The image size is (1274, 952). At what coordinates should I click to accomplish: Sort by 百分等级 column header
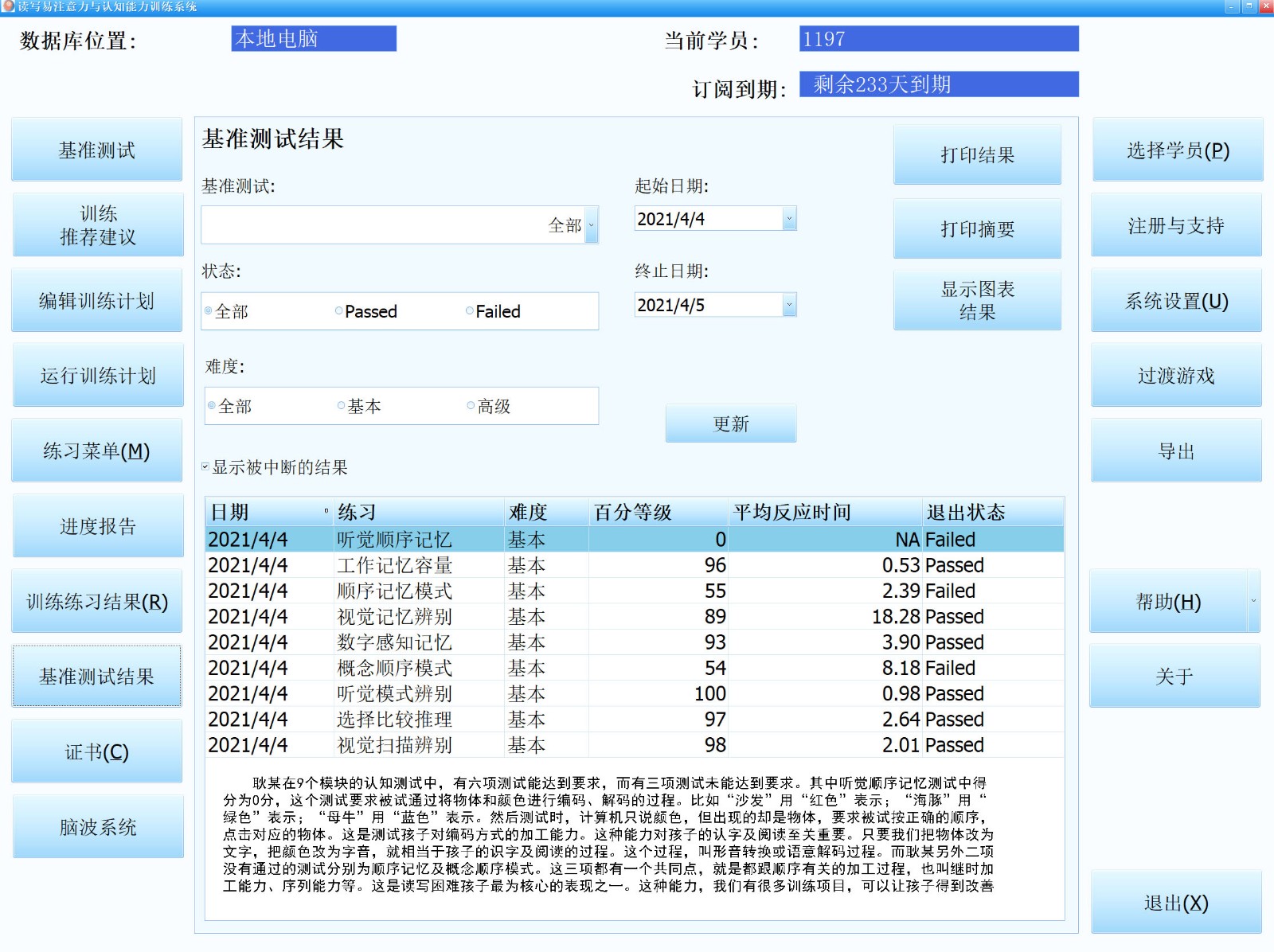click(x=658, y=512)
